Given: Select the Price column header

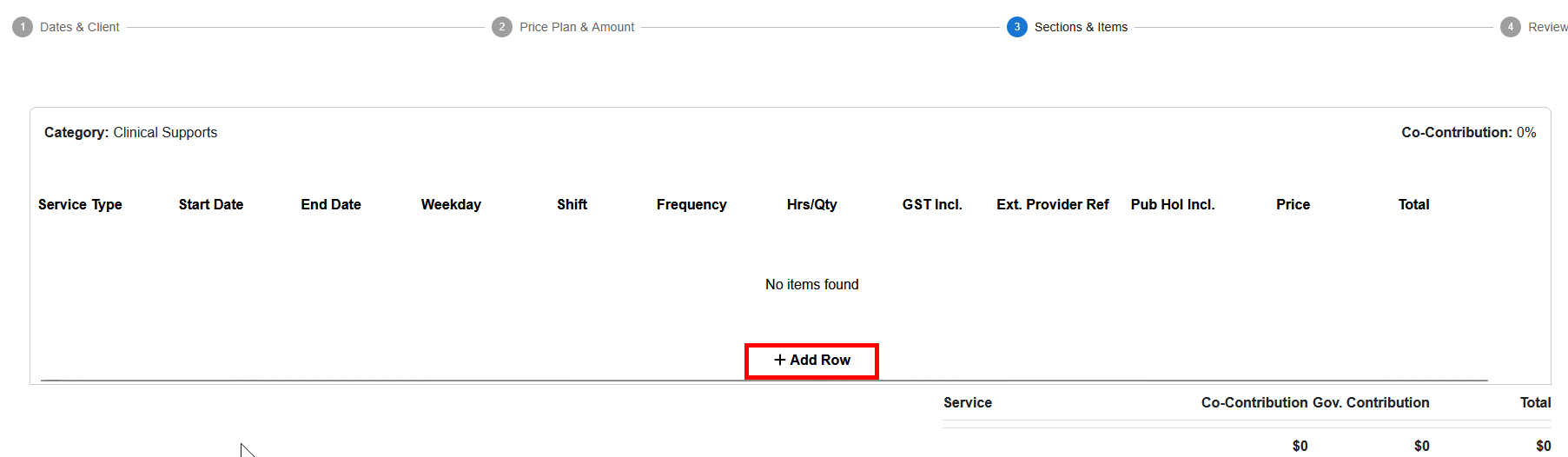Looking at the screenshot, I should 1293,204.
